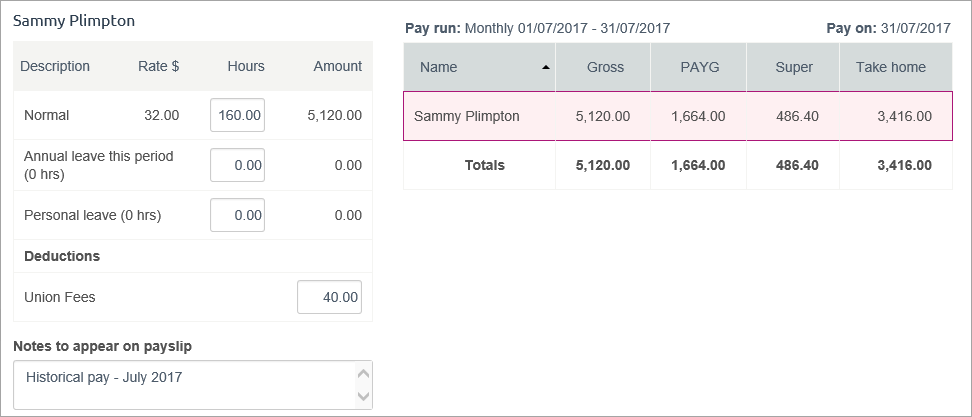
Task: Click Sammy Plimpton's take home 3,416.00
Action: click(904, 116)
